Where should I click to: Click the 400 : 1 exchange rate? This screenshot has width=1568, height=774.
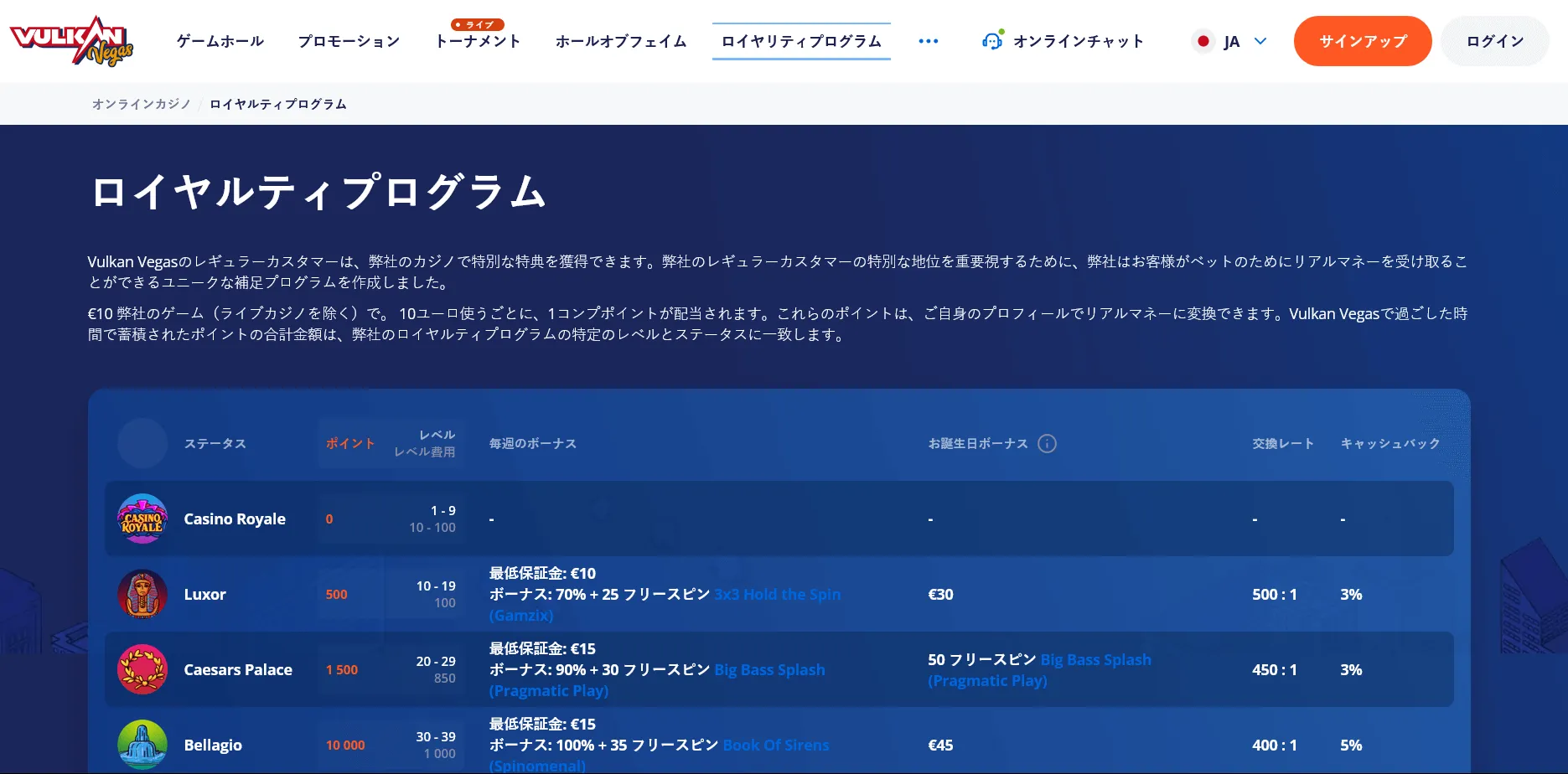click(x=1275, y=745)
